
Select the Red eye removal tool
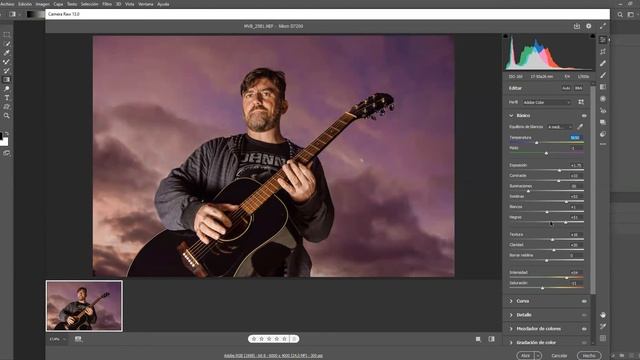click(x=603, y=111)
